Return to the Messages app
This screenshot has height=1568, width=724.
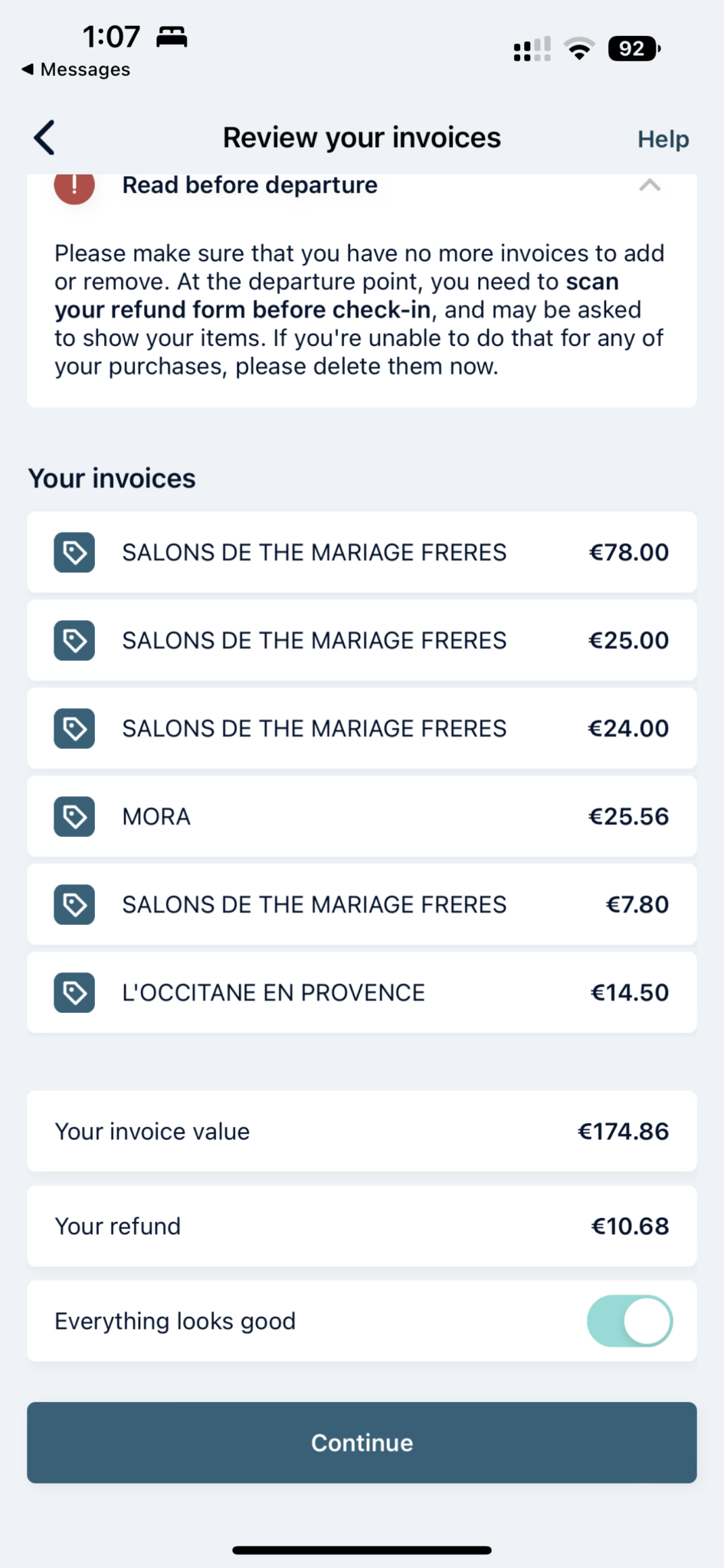[x=76, y=70]
